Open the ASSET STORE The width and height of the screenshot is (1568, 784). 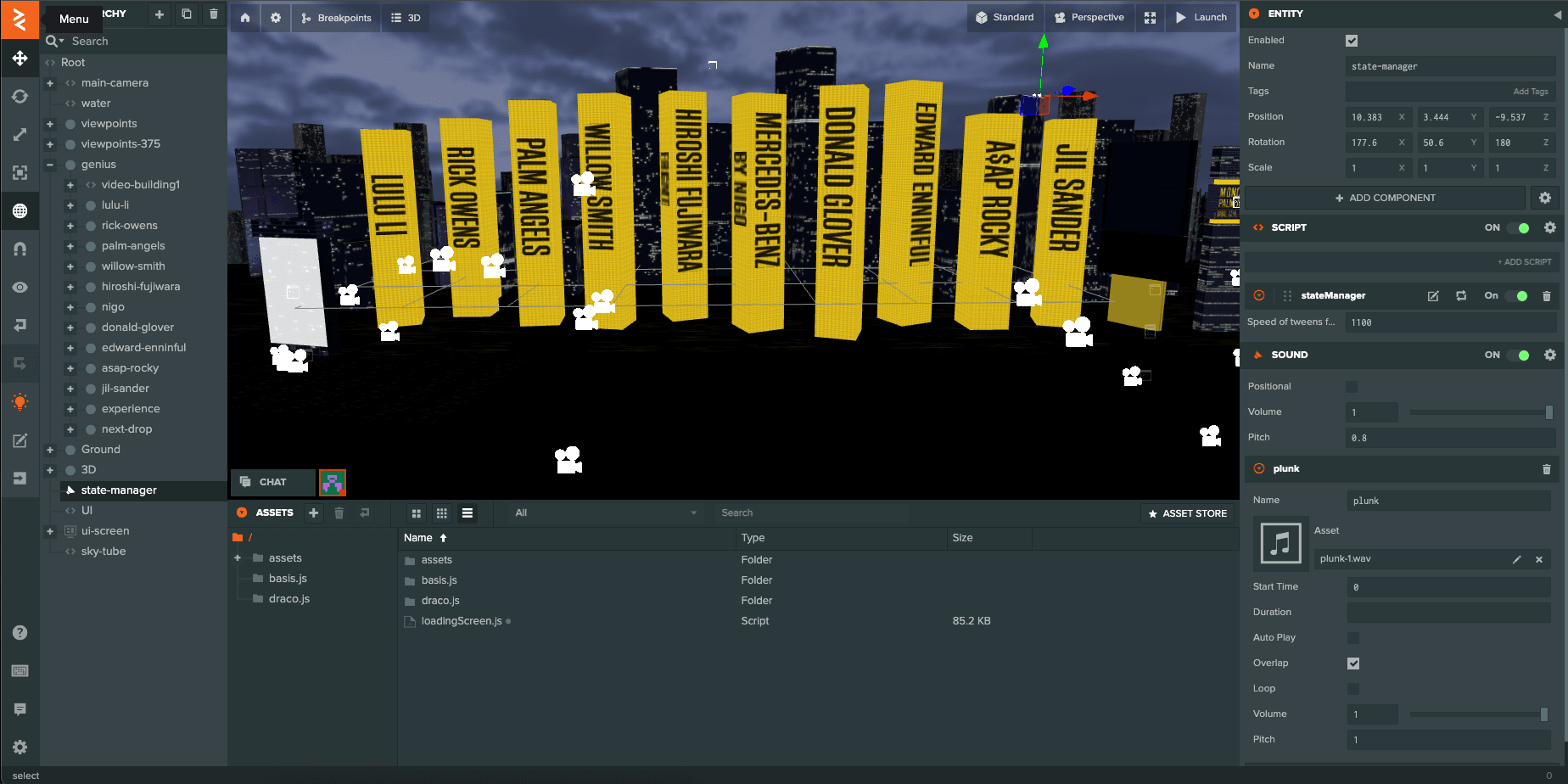tap(1187, 513)
